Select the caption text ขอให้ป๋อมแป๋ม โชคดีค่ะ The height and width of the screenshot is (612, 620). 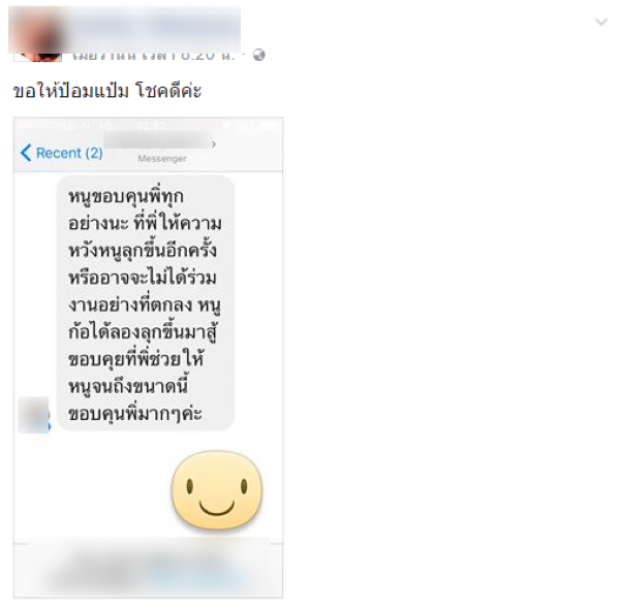click(x=108, y=91)
